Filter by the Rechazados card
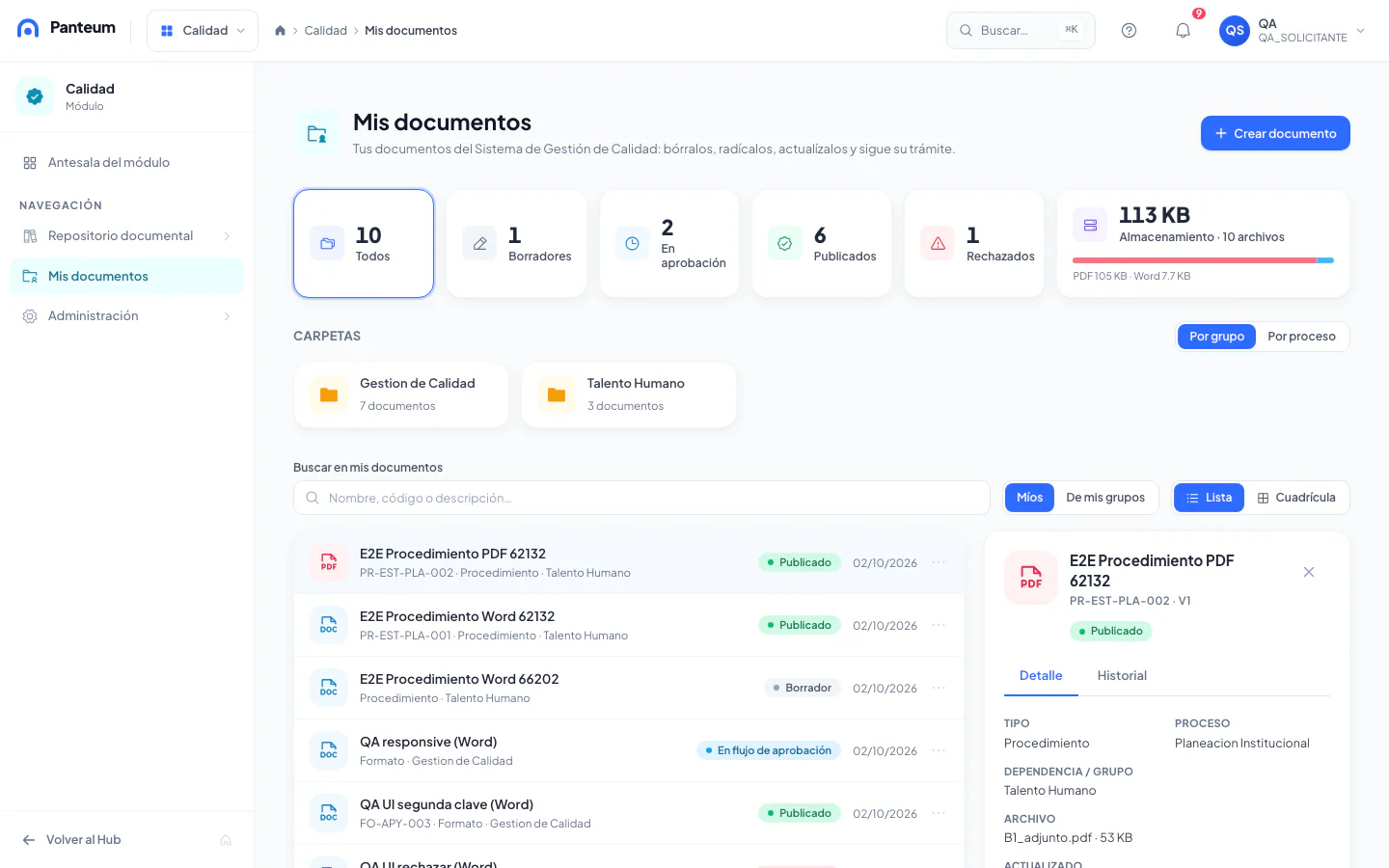The width and height of the screenshot is (1389, 868). click(x=974, y=244)
